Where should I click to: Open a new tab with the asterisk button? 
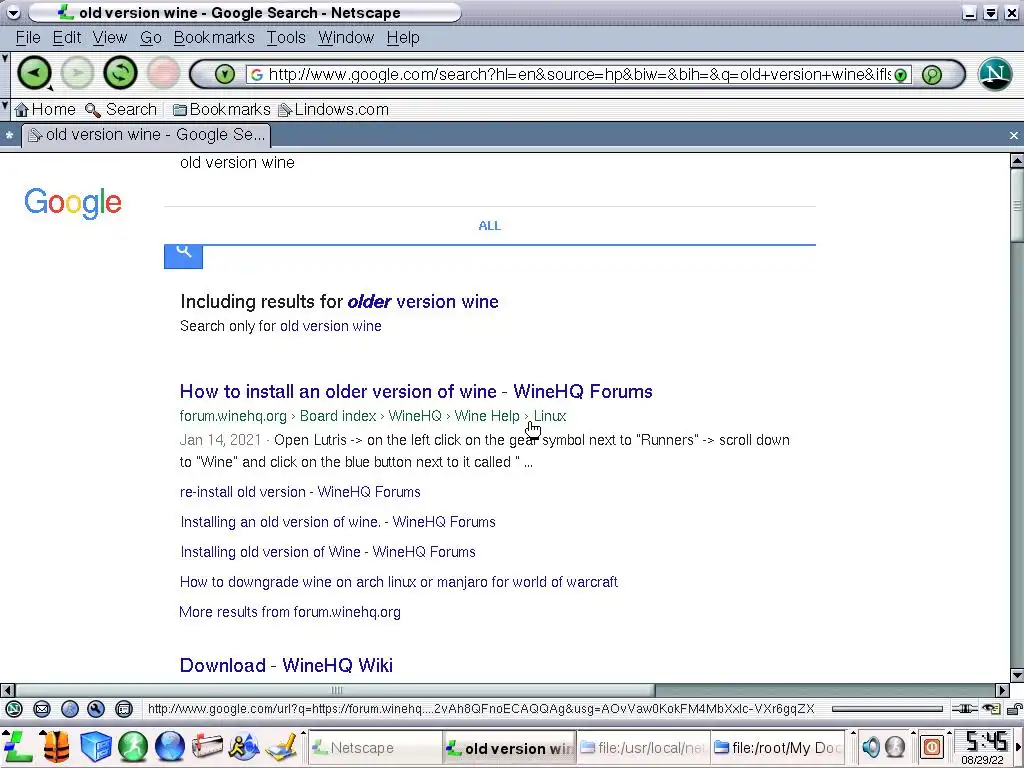[x=9, y=136]
